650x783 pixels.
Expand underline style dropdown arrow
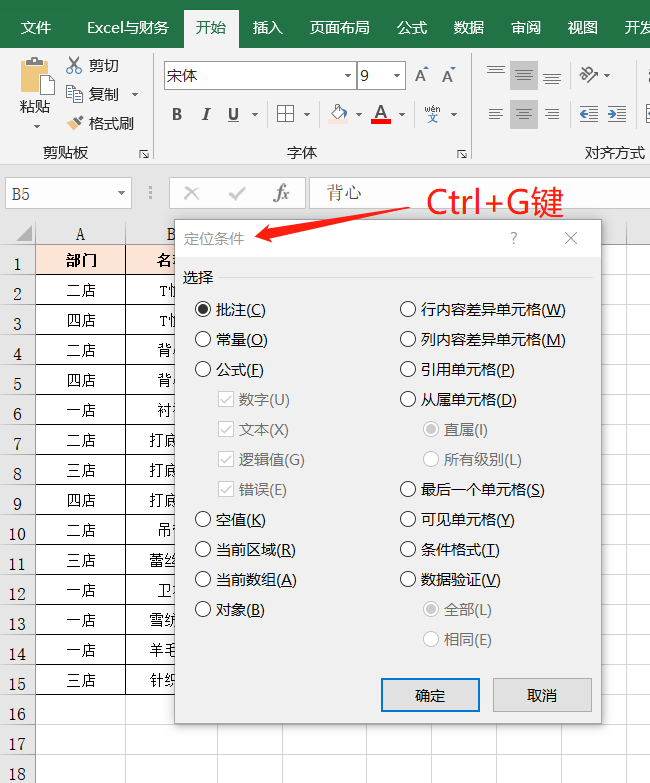(255, 114)
